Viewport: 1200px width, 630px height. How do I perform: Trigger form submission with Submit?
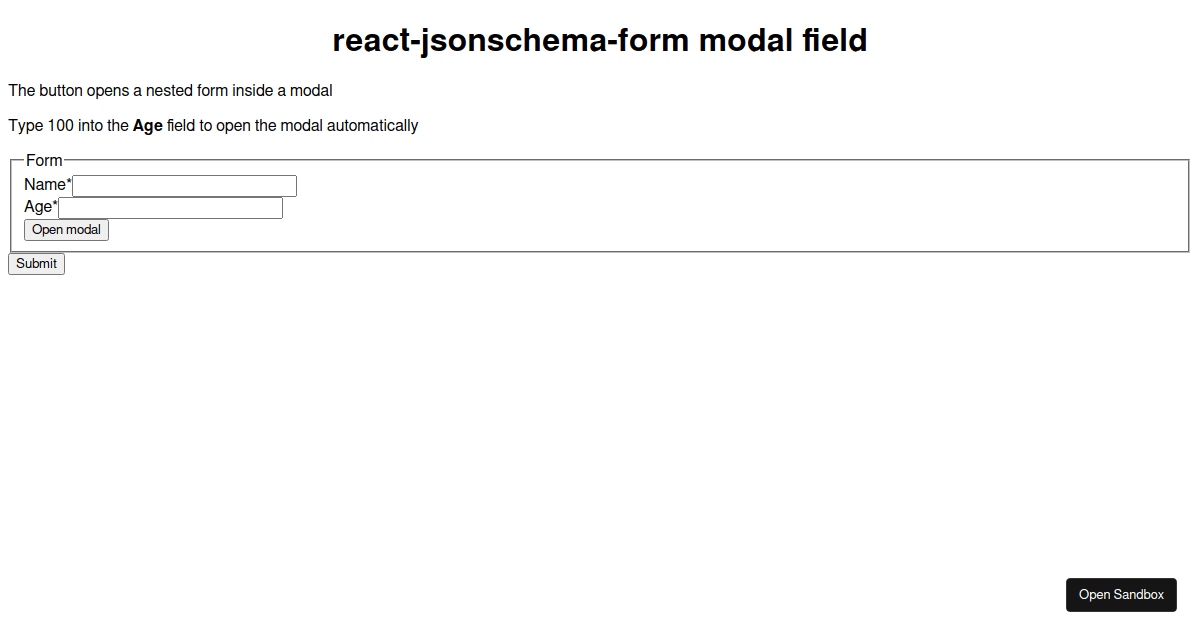pos(36,263)
